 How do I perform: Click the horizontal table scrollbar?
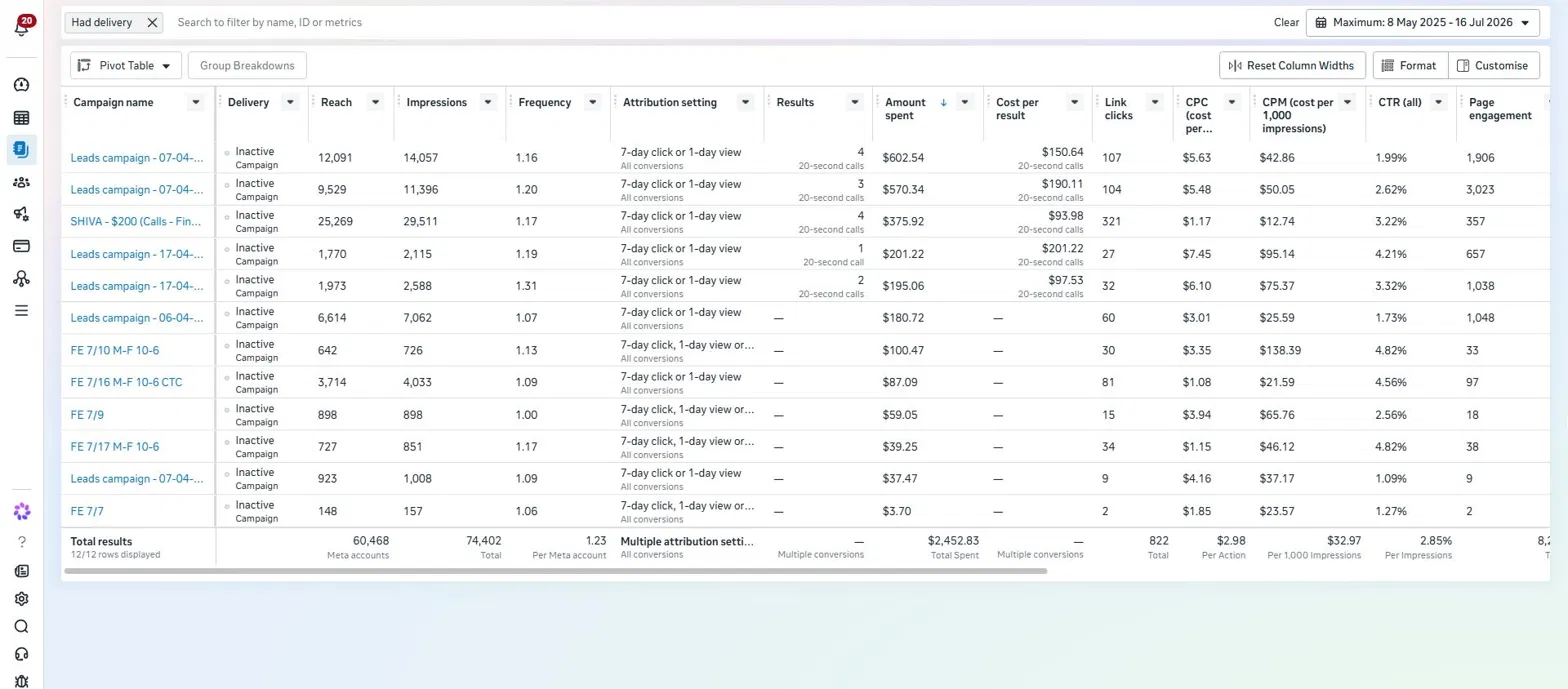[555, 571]
